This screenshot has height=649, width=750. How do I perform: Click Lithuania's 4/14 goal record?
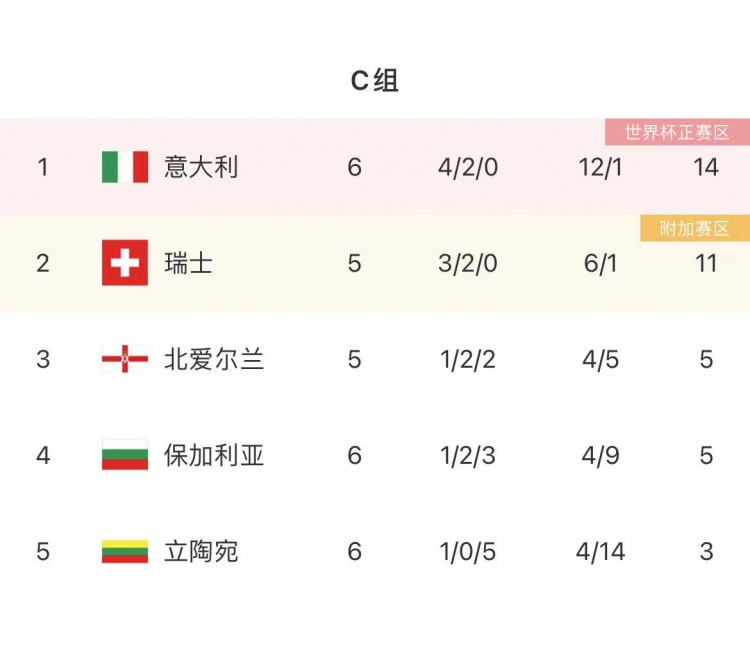(x=600, y=551)
